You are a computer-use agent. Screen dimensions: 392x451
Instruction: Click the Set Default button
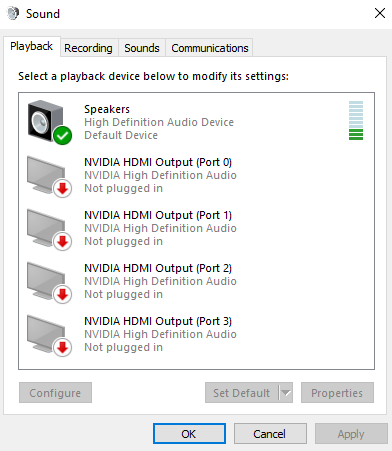[x=242, y=393]
